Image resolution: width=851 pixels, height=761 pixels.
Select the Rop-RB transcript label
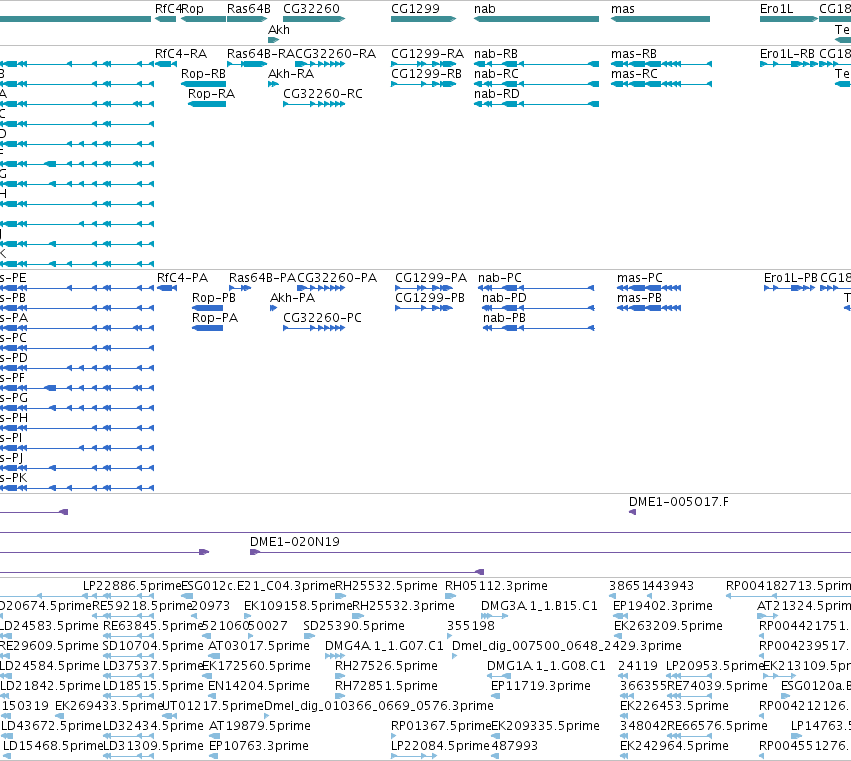pos(203,74)
